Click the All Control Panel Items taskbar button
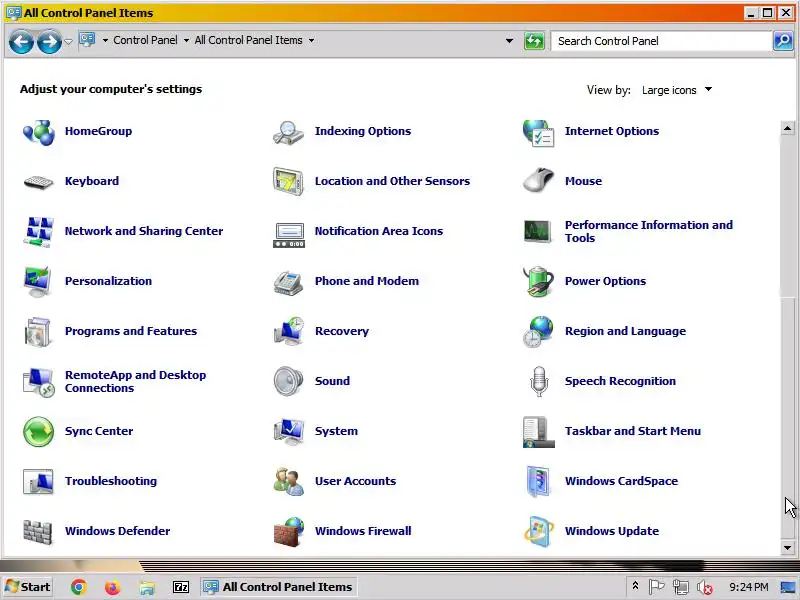Viewport: 800px width, 600px height. [278, 587]
